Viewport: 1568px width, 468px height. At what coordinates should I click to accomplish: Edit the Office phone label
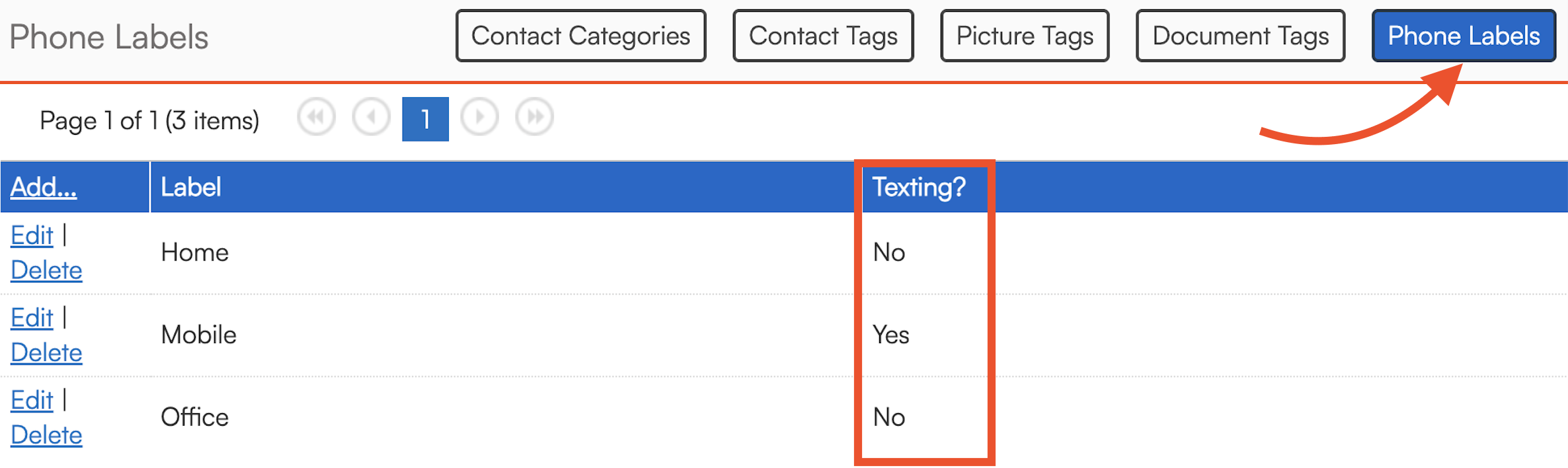point(32,401)
